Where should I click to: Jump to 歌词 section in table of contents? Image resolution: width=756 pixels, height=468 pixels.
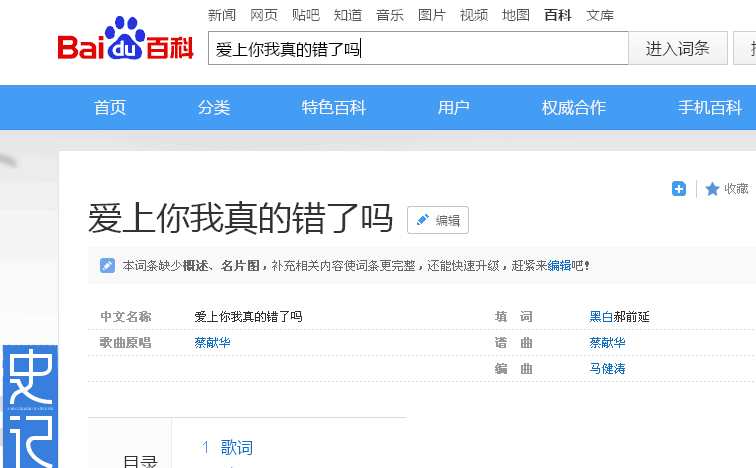(236, 447)
